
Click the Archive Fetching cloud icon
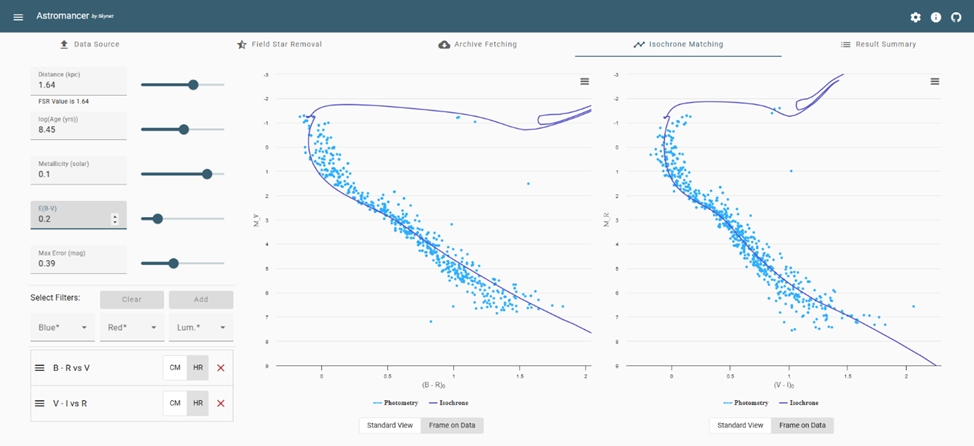[444, 45]
